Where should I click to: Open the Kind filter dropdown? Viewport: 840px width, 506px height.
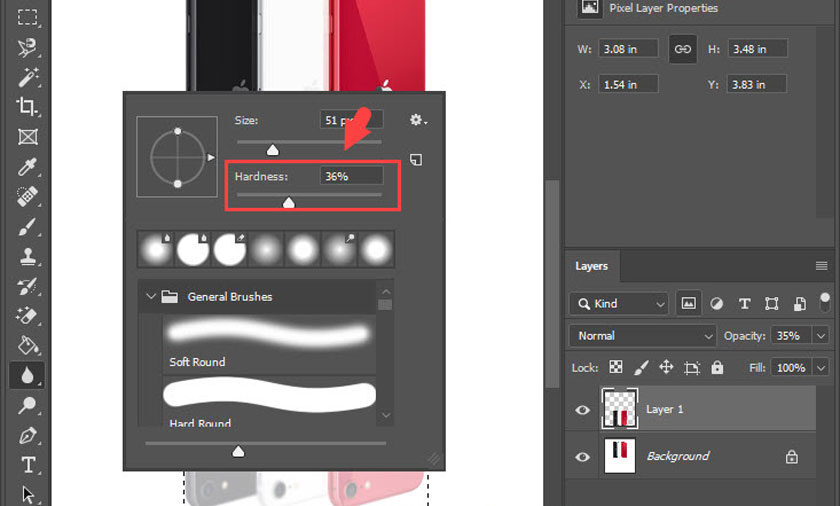pos(619,304)
